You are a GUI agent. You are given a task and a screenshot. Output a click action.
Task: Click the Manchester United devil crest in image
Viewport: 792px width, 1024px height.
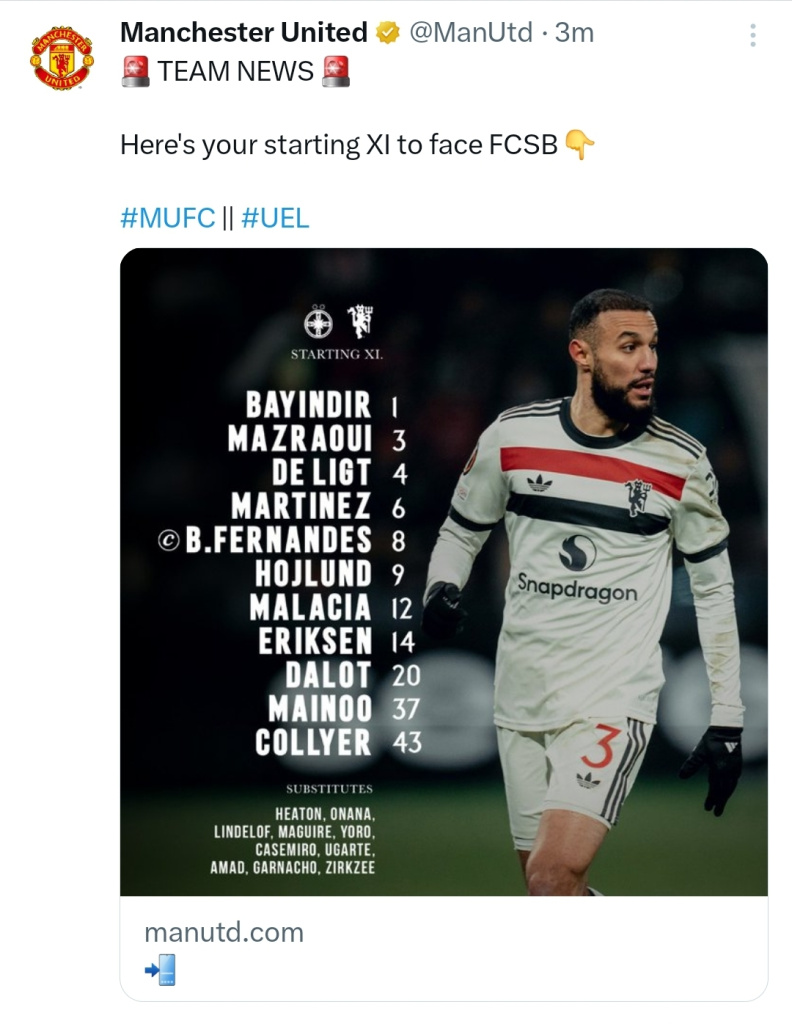tap(360, 321)
